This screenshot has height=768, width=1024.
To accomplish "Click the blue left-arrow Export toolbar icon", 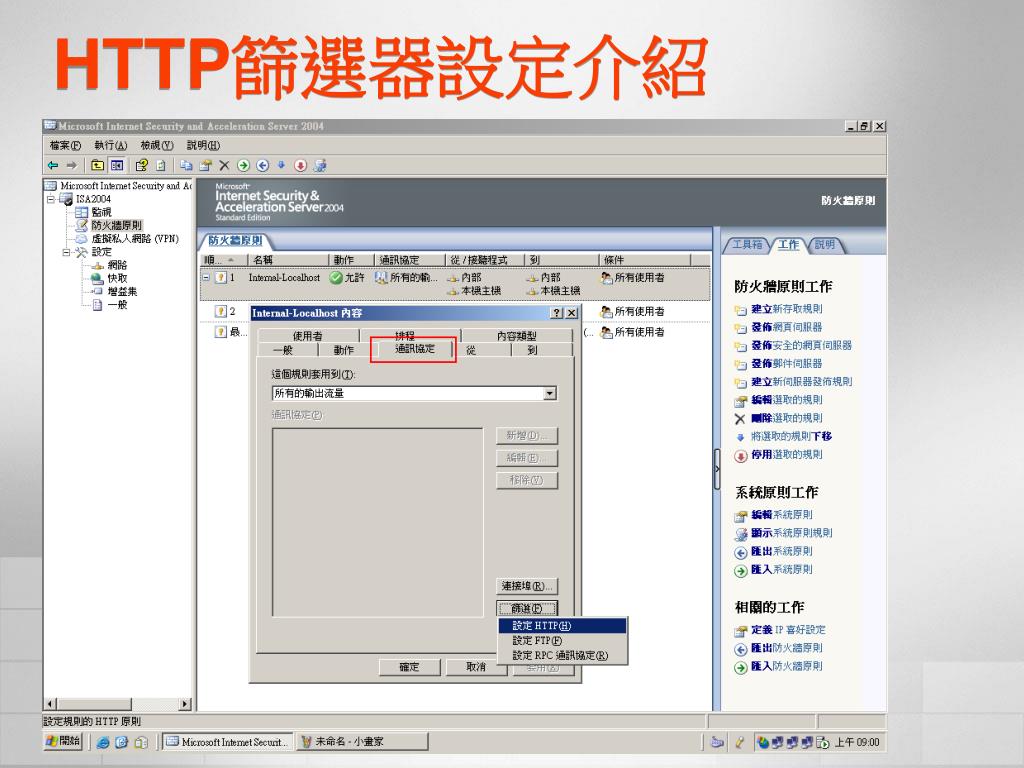I will 263,165.
